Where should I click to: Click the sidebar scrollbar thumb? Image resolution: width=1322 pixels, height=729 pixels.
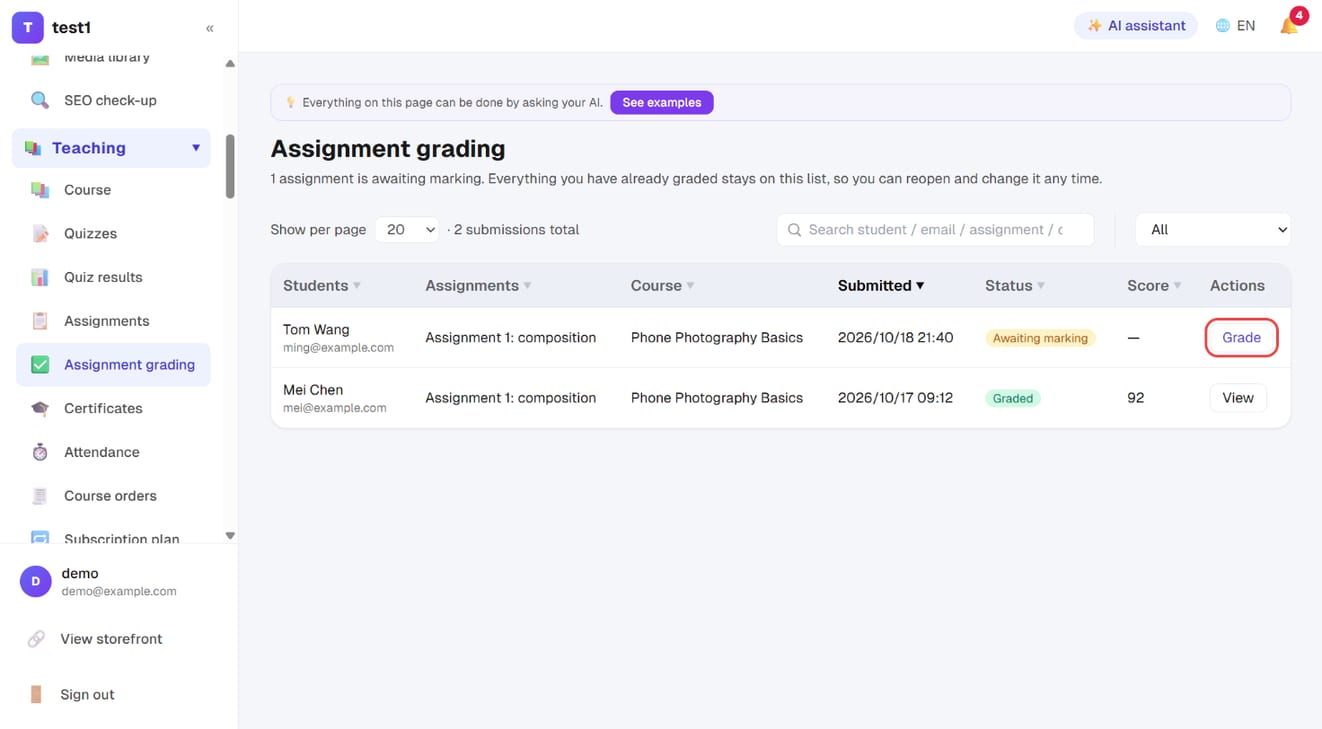tap(230, 167)
